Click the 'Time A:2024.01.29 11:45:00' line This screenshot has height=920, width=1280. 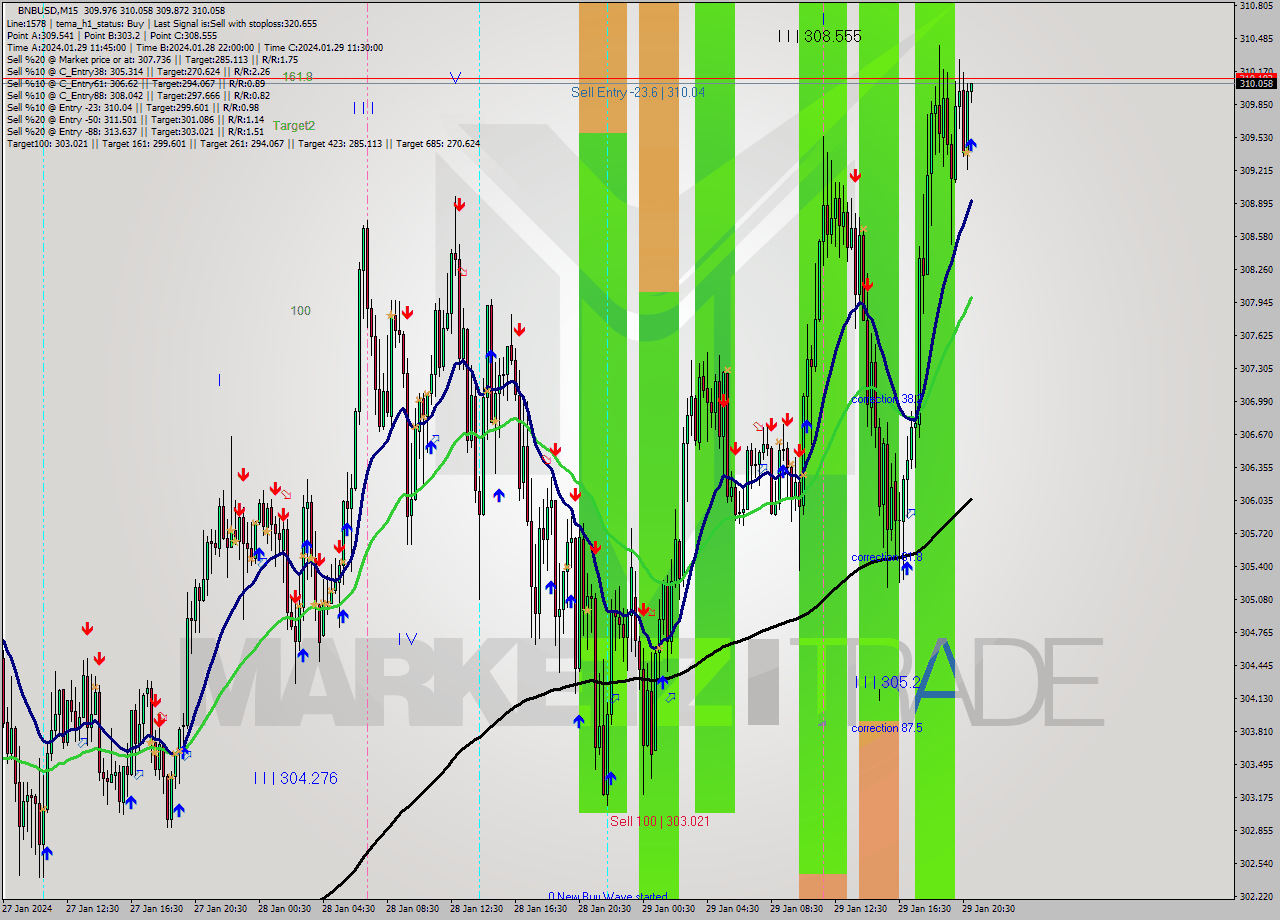click(194, 47)
